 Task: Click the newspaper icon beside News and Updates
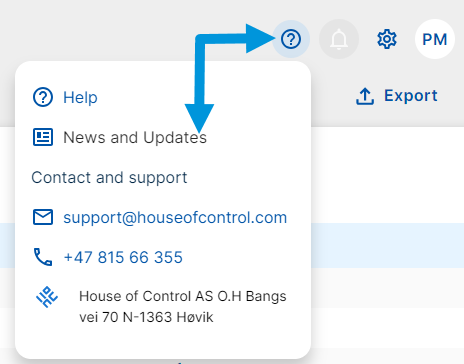point(43,137)
